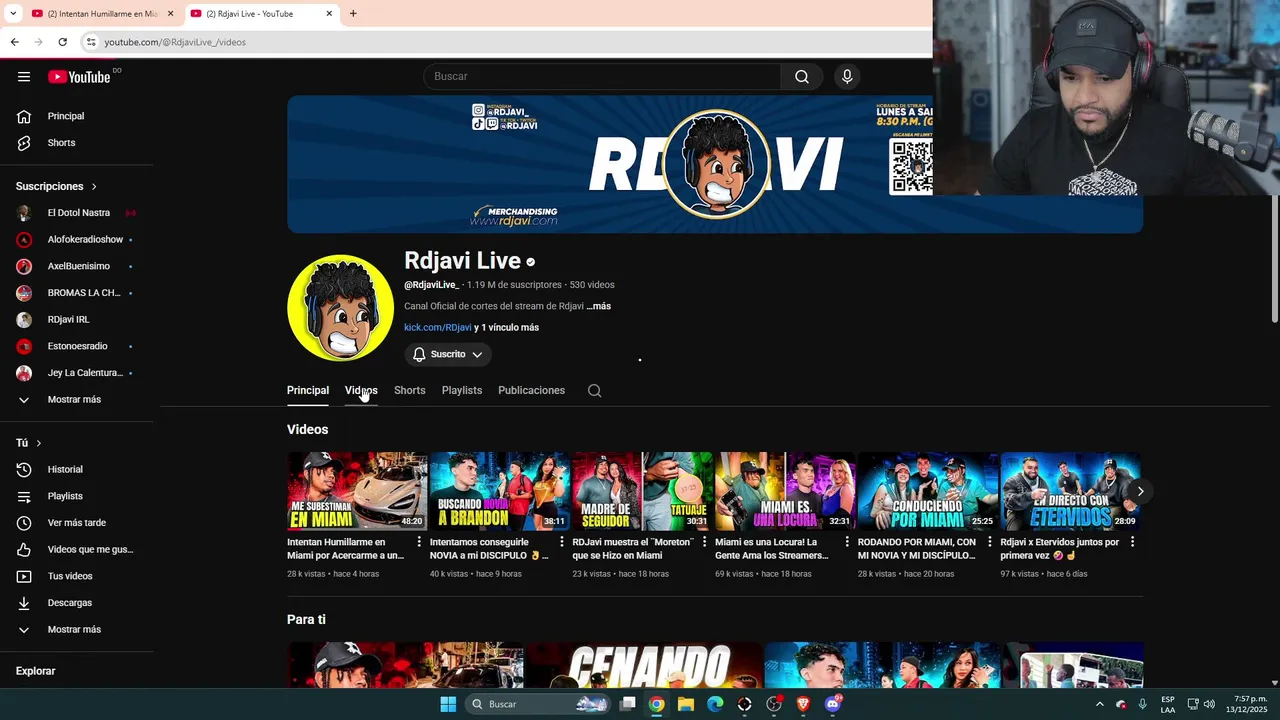
Task: Open options for Intentan Humillarme video
Action: pyautogui.click(x=419, y=542)
